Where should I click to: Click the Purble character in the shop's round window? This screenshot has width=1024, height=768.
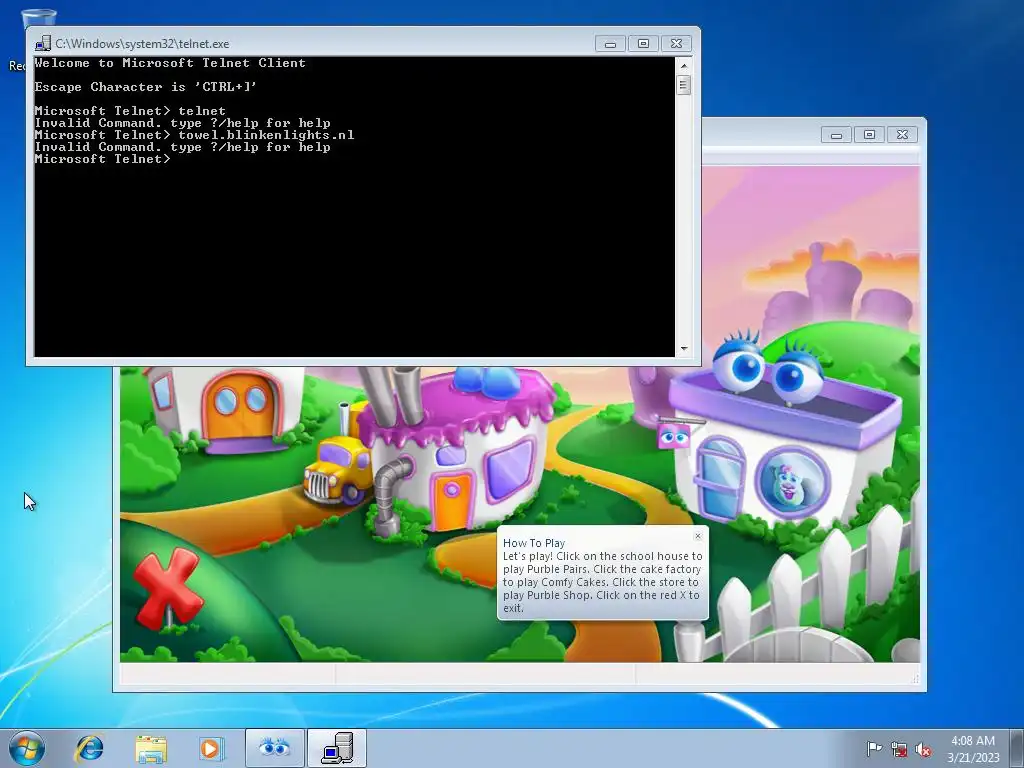click(792, 482)
